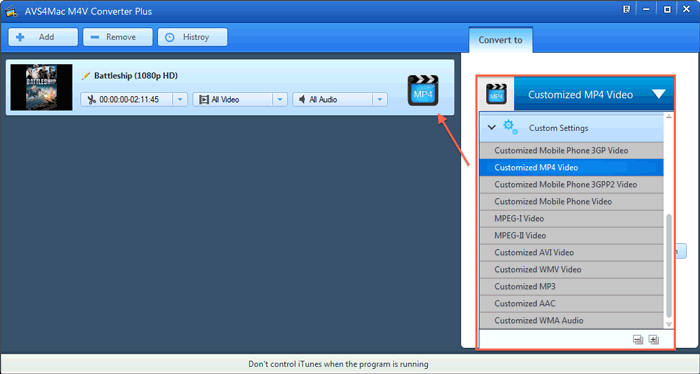
Task: Maximize the AVS4Mac window
Action: pyautogui.click(x=667, y=9)
